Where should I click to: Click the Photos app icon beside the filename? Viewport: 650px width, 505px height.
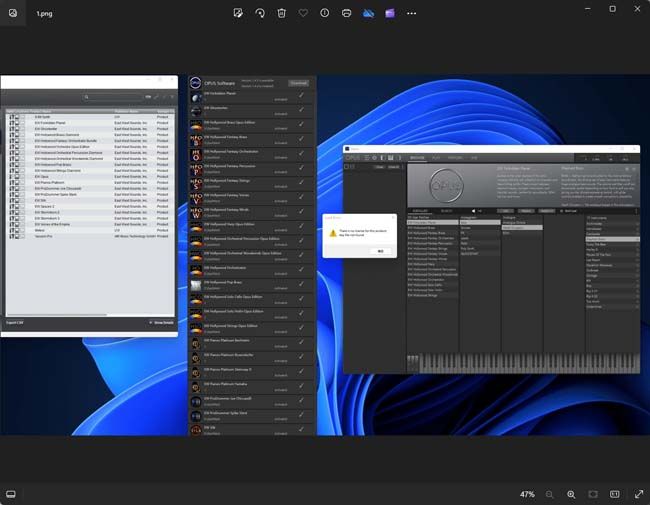13,13
